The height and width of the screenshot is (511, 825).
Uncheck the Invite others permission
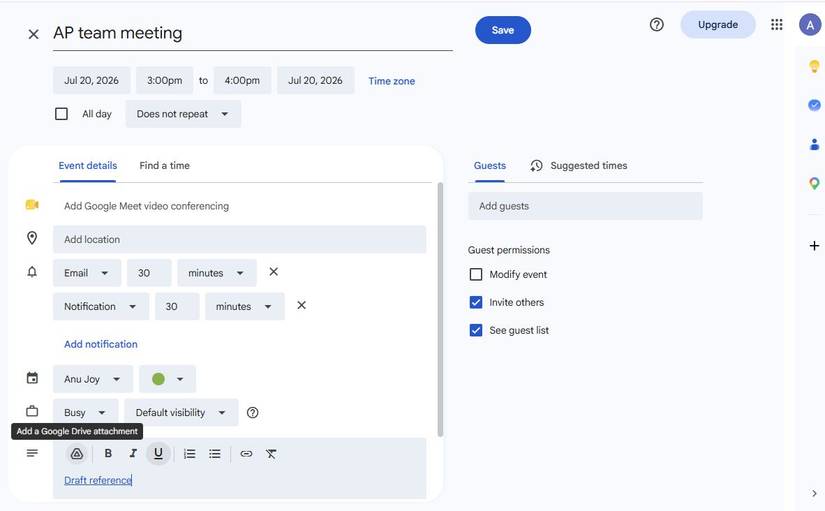(x=476, y=302)
